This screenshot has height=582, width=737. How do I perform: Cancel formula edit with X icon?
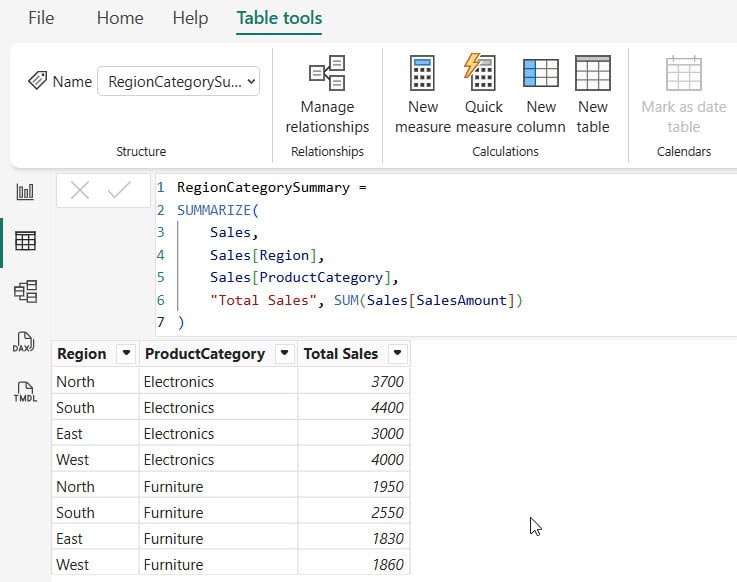click(80, 190)
